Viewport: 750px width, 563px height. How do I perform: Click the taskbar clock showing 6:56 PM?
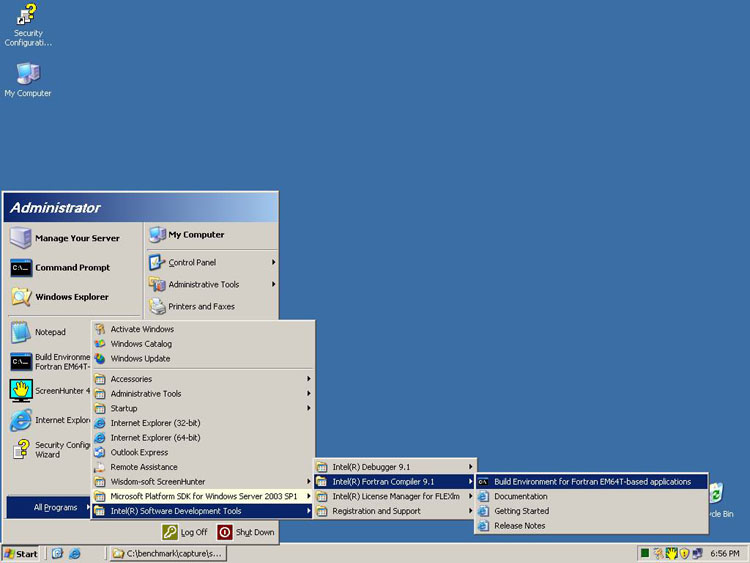click(724, 553)
